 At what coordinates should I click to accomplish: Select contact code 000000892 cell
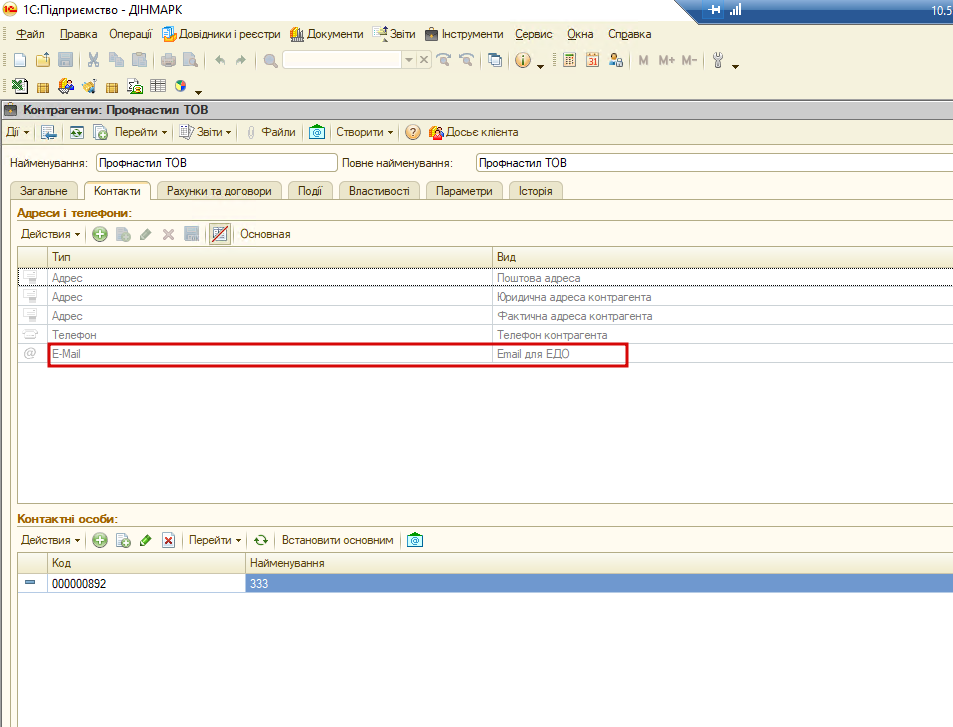pyautogui.click(x=146, y=584)
